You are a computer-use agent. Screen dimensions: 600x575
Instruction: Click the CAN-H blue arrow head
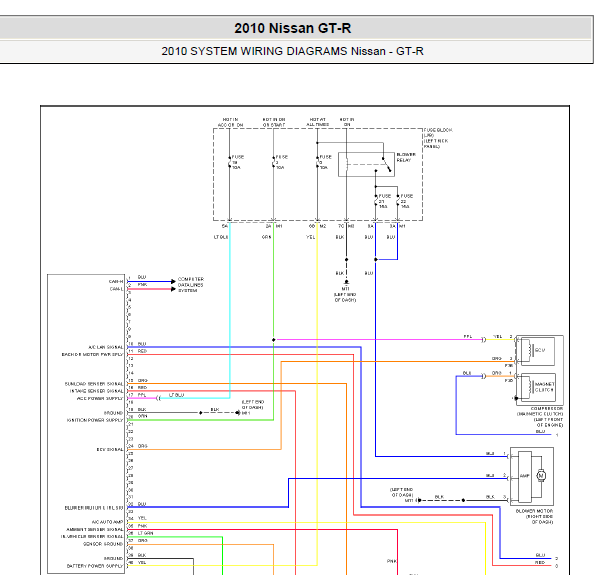(x=173, y=282)
